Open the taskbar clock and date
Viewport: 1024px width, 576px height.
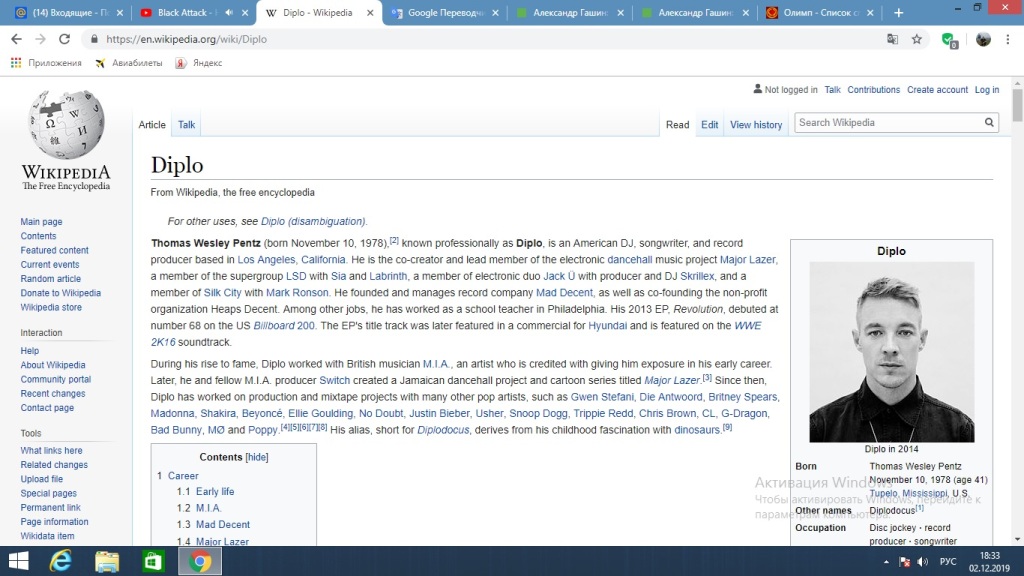989,562
